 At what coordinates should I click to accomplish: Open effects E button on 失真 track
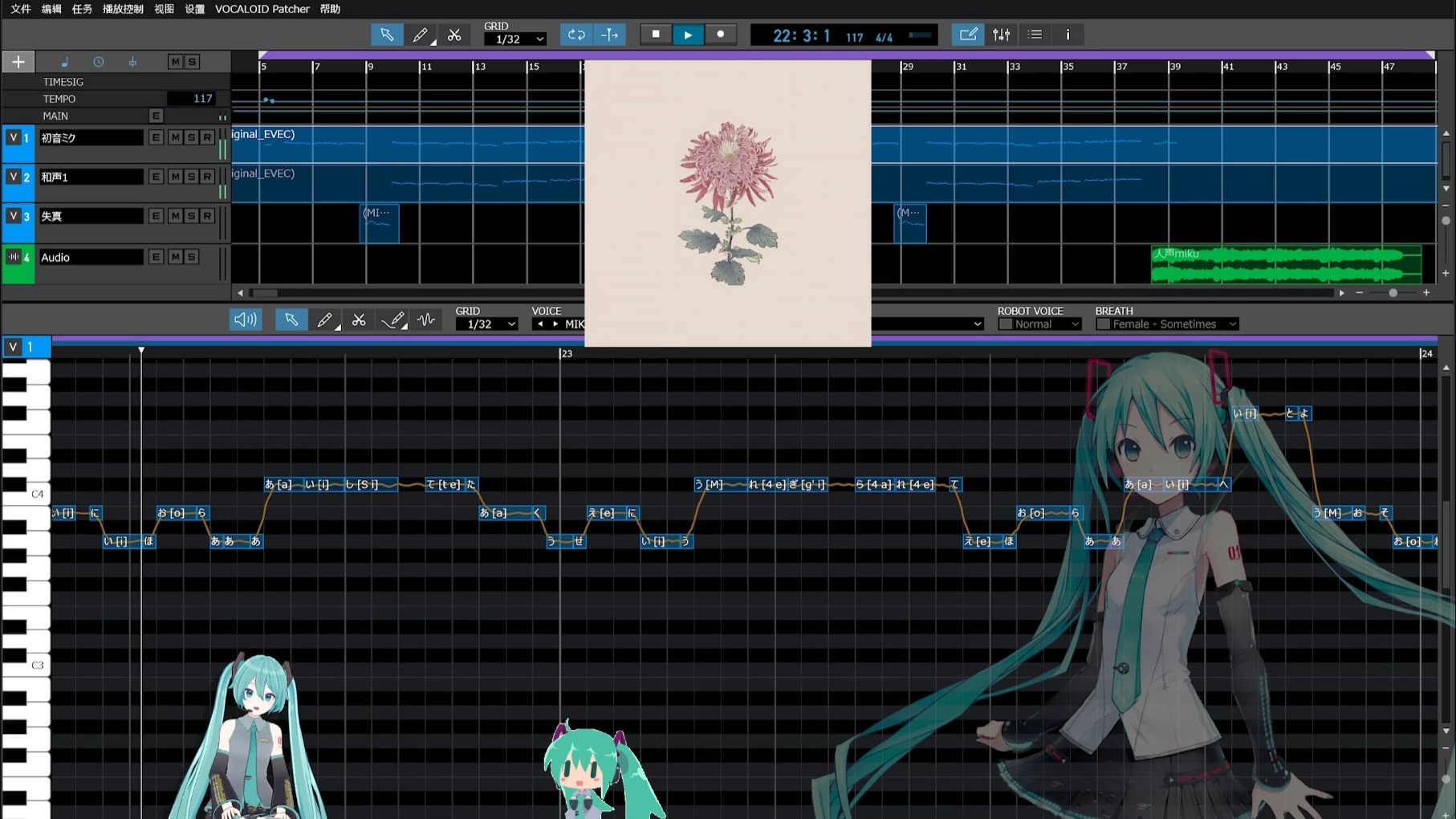pos(156,216)
